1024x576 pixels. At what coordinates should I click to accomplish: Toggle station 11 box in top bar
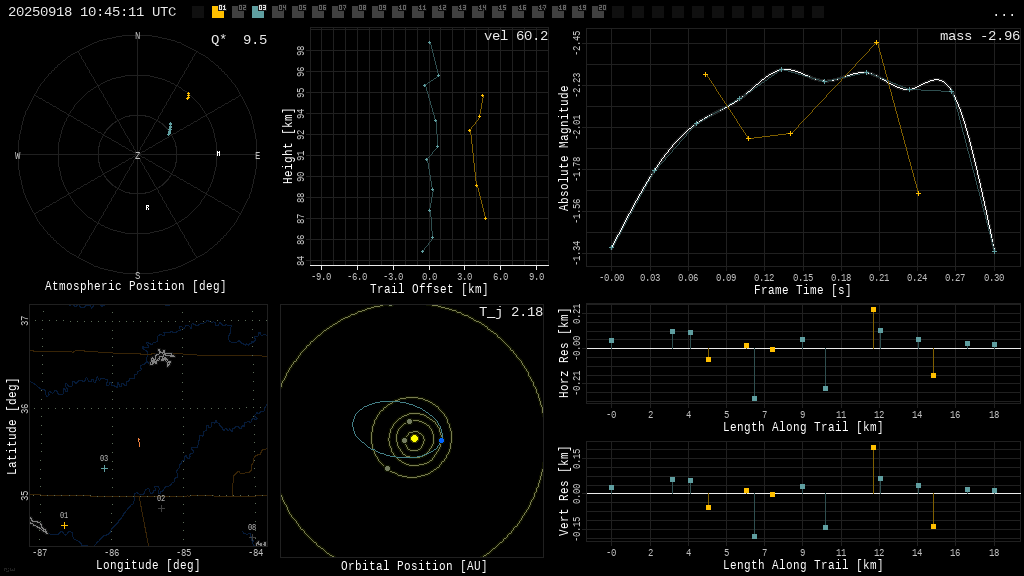click(x=418, y=12)
